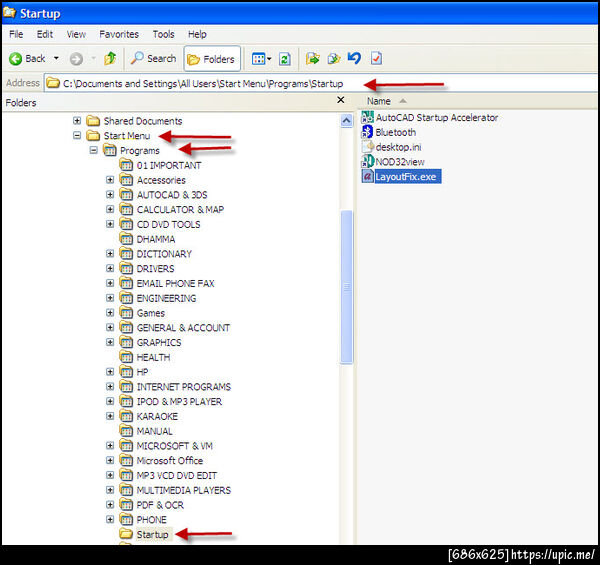Expand the AUTOCAD & 3DS folder

pos(110,195)
